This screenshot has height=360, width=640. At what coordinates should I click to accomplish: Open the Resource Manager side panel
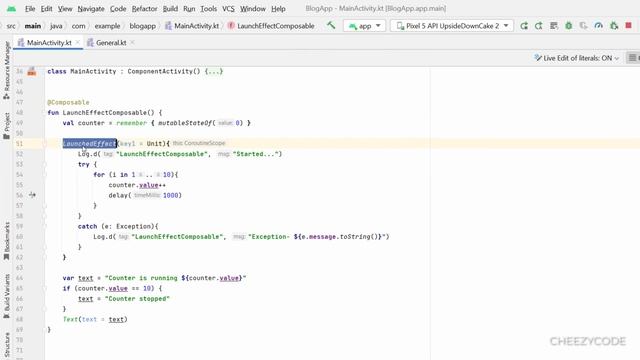click(x=7, y=70)
